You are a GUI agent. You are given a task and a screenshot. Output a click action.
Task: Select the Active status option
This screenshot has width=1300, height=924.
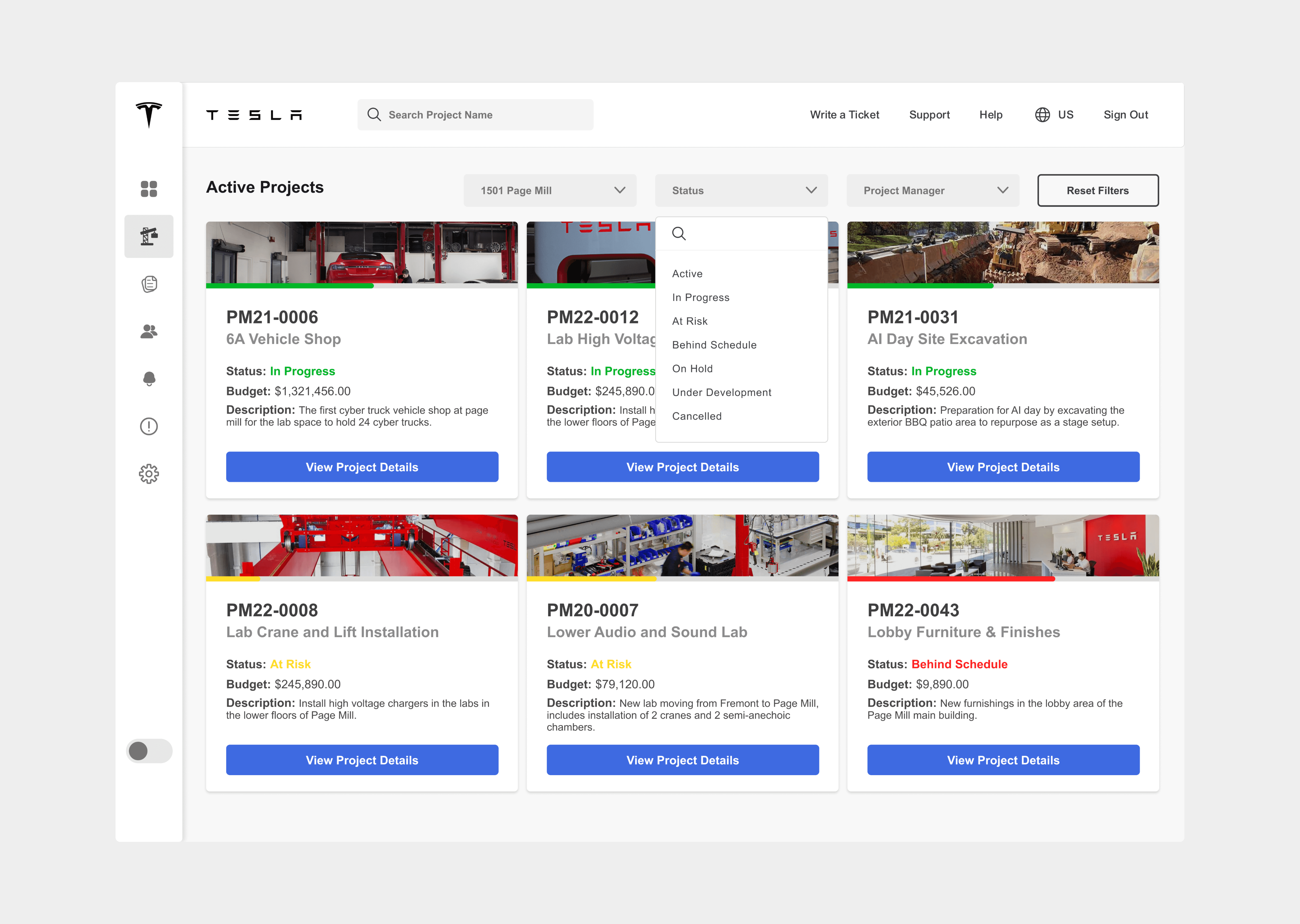click(687, 274)
